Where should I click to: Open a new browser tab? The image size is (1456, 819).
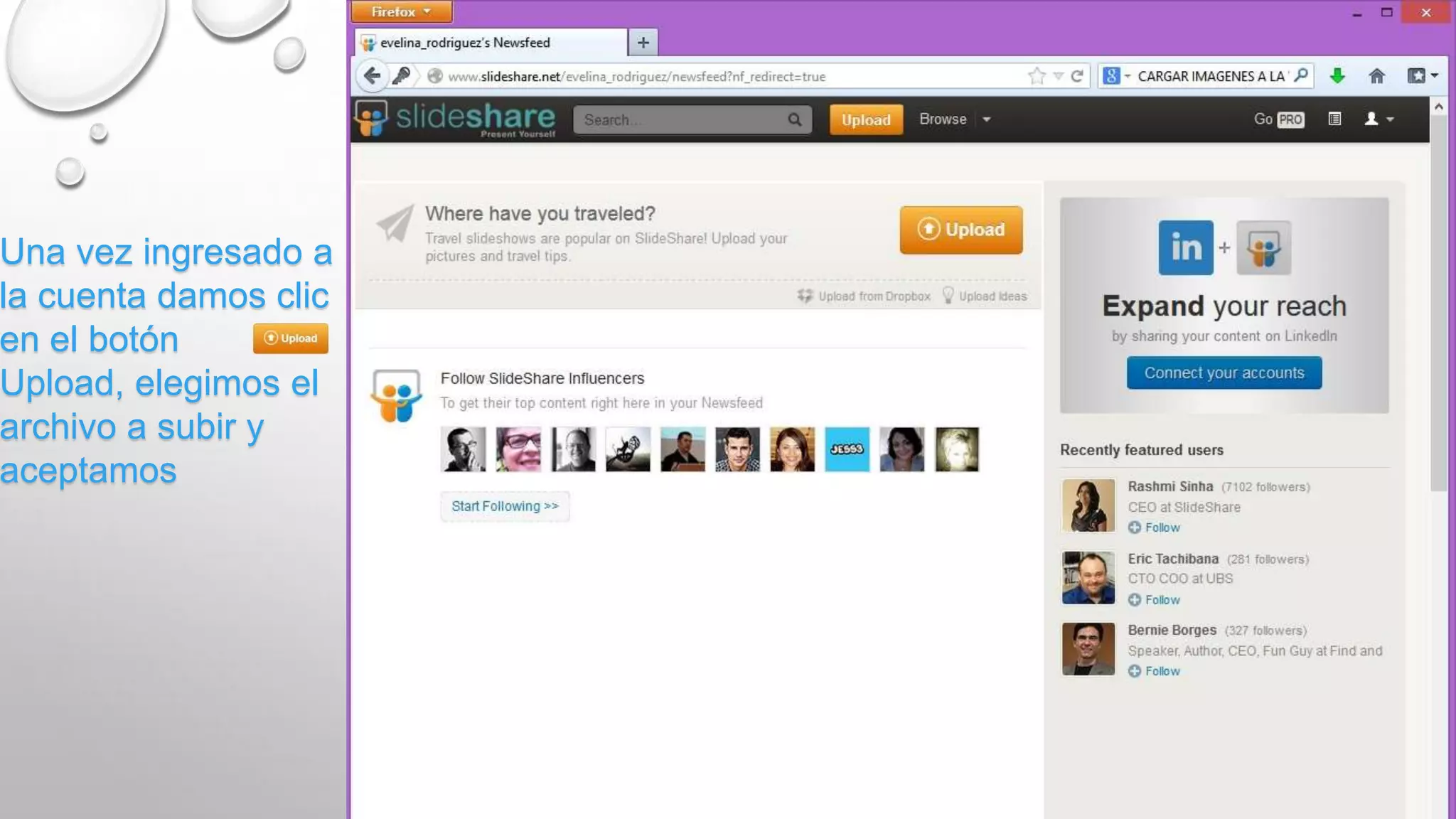[643, 43]
